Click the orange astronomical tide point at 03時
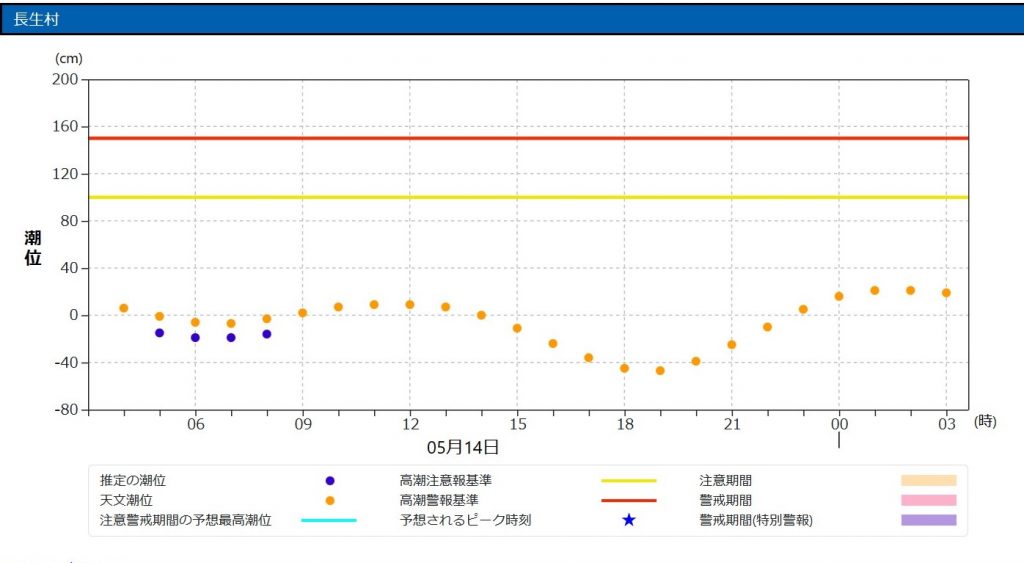Screen dimensions: 1024x563 pos(946,293)
